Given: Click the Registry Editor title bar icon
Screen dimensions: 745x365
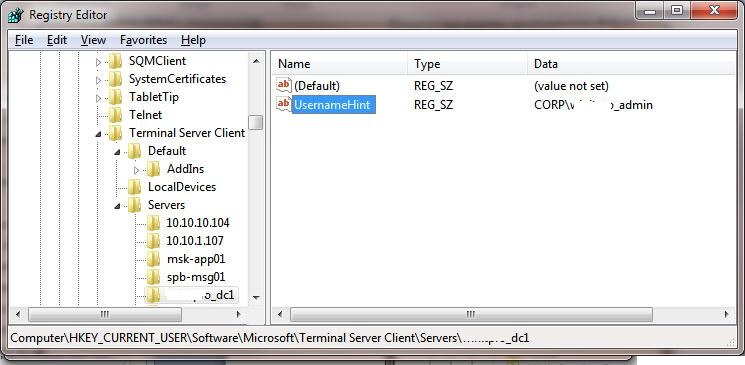Looking at the screenshot, I should [15, 15].
